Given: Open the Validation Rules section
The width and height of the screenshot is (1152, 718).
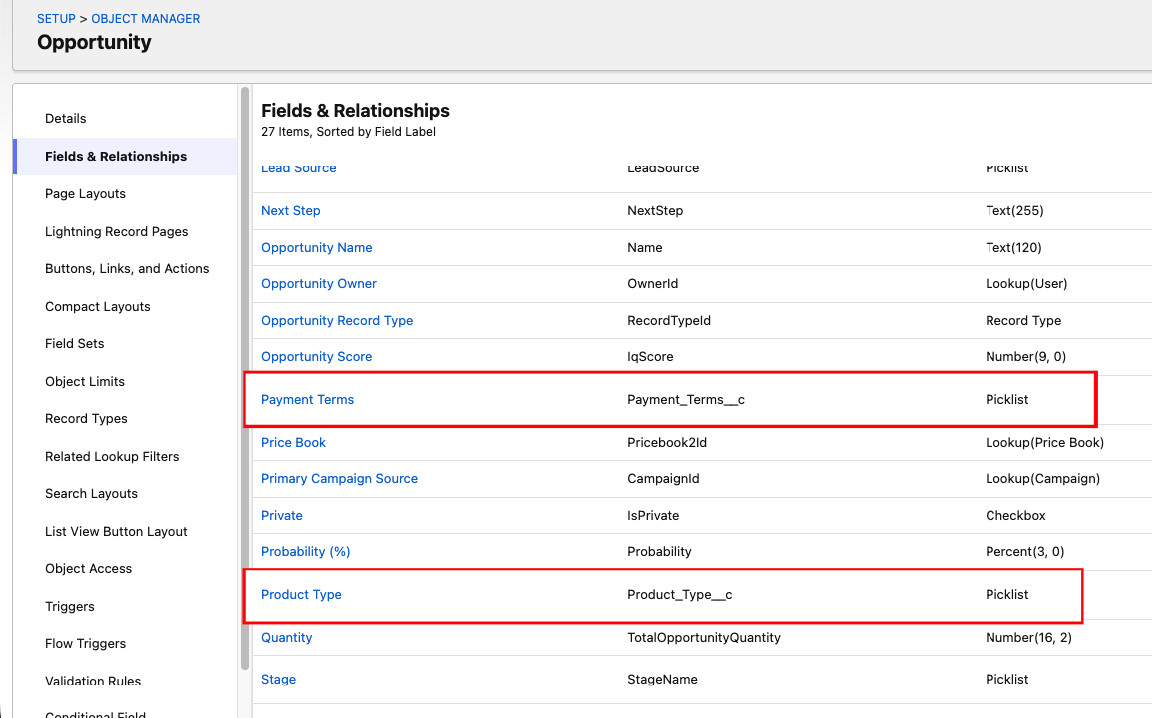Looking at the screenshot, I should click(93, 681).
